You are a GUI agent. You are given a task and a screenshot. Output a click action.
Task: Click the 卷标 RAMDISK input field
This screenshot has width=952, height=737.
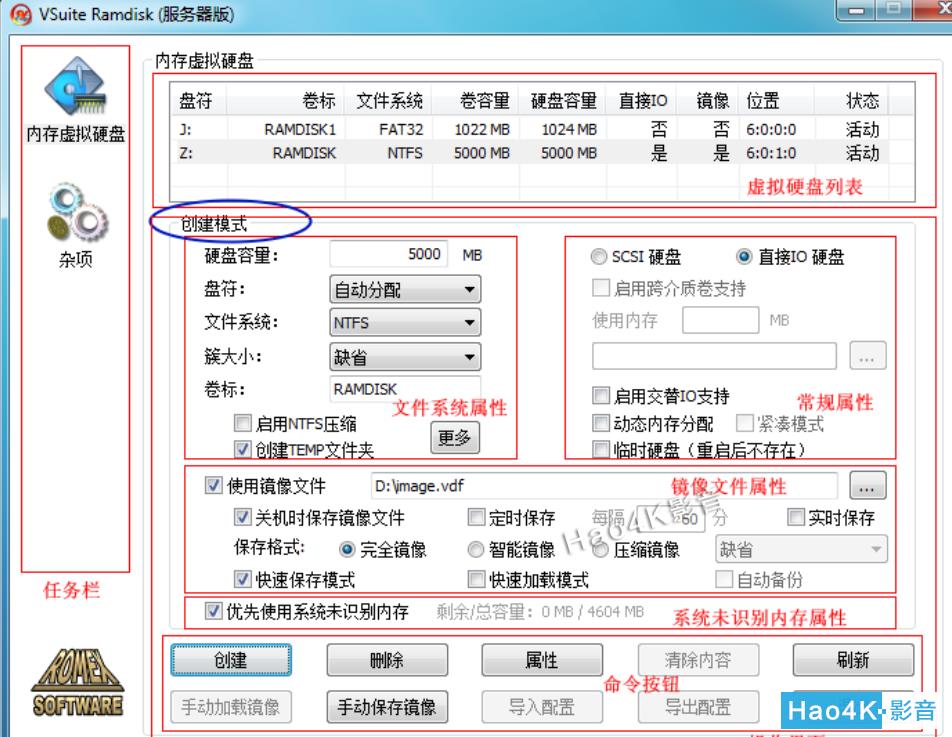point(405,389)
